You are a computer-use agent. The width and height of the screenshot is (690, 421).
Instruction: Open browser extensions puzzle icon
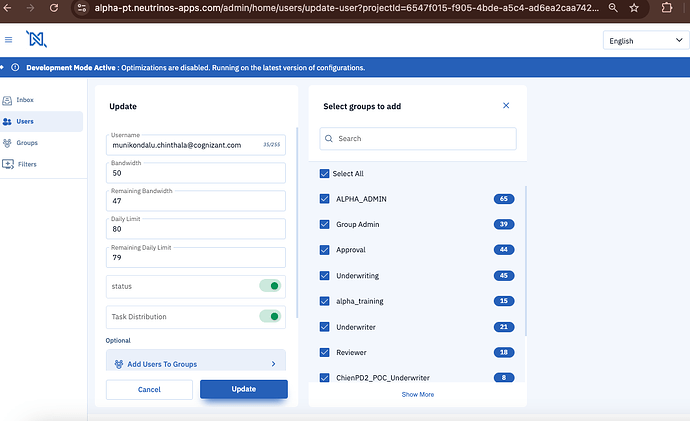[667, 8]
